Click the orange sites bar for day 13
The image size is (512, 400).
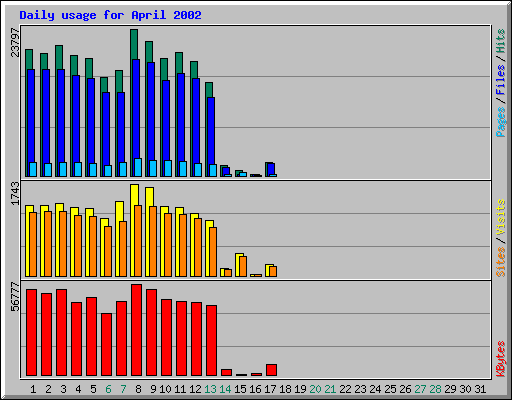point(213,252)
